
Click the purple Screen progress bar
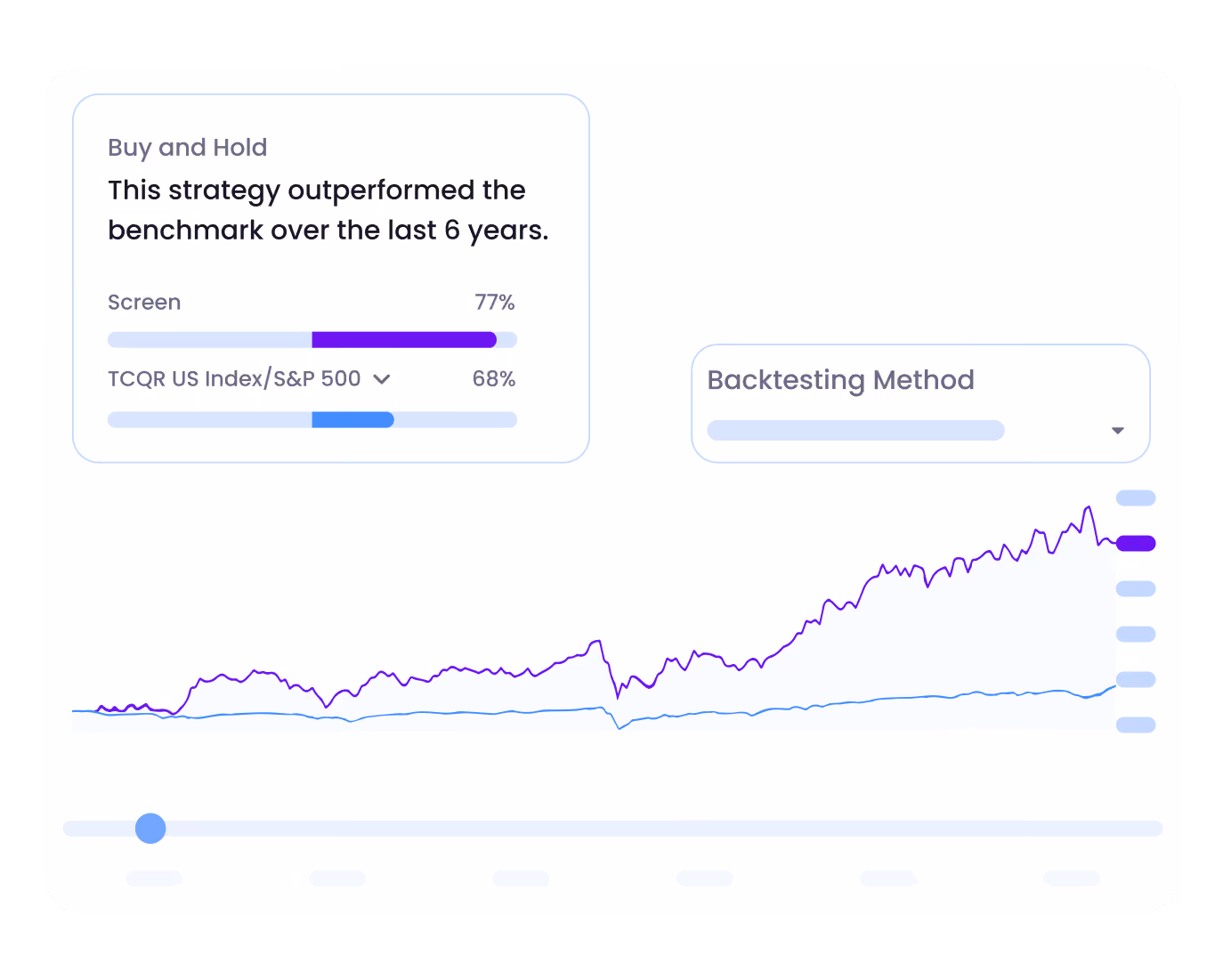[403, 339]
